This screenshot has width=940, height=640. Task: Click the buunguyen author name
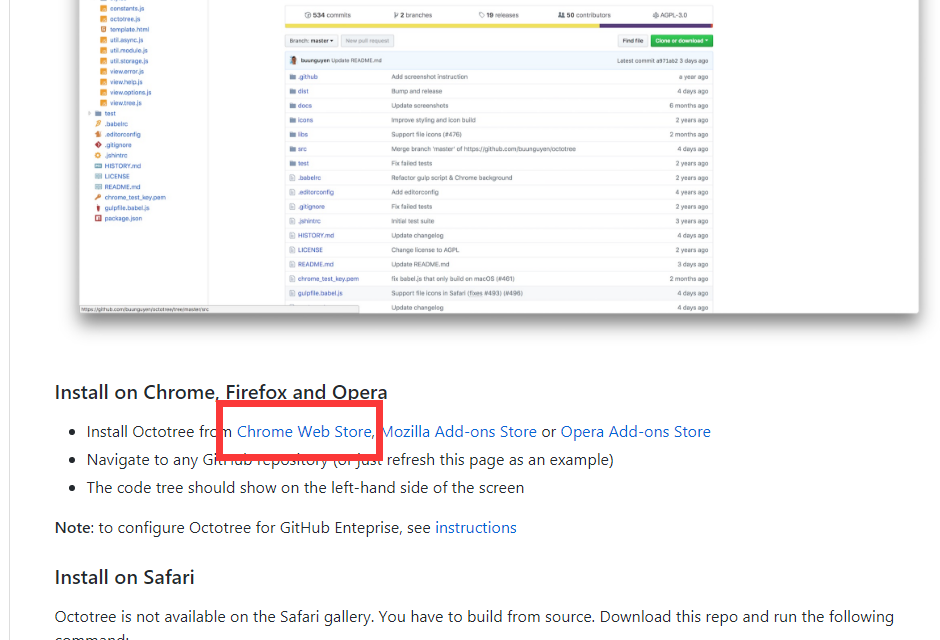coord(315,61)
